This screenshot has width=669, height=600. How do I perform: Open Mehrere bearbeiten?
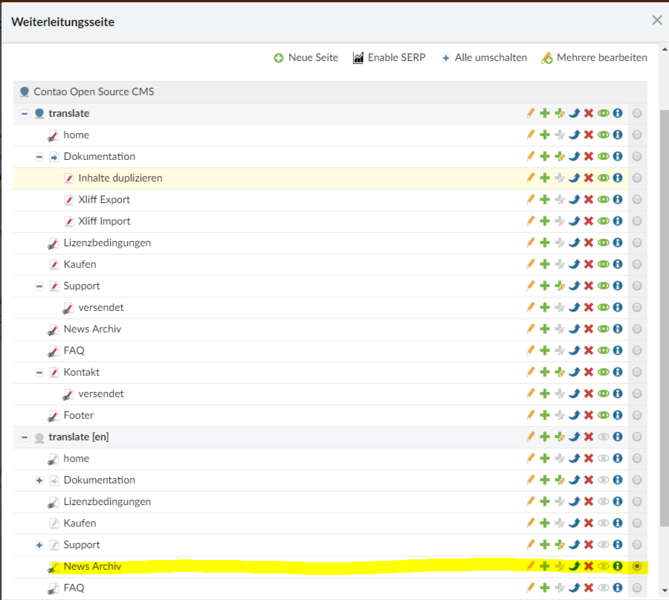pos(594,58)
